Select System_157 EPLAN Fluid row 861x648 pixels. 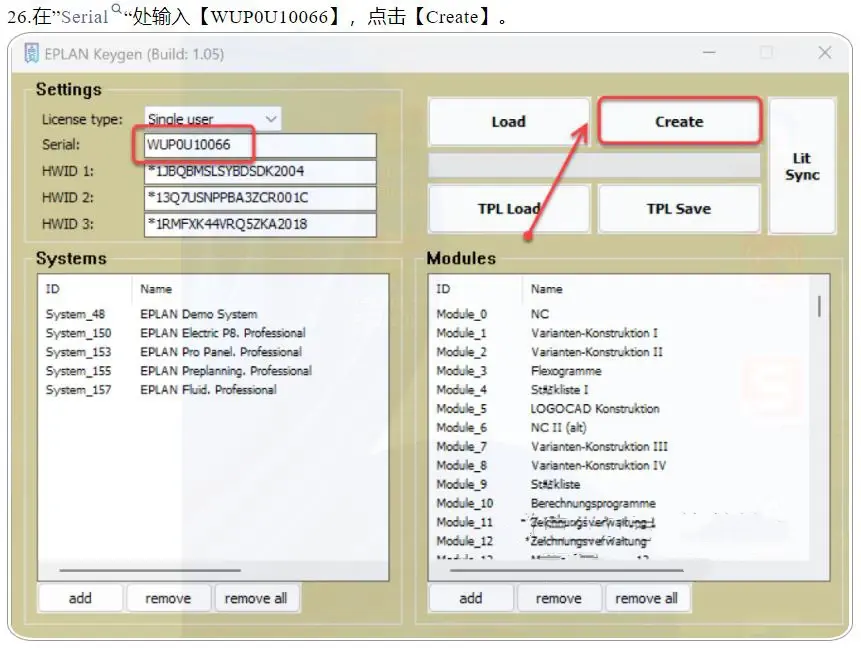pyautogui.click(x=213, y=390)
